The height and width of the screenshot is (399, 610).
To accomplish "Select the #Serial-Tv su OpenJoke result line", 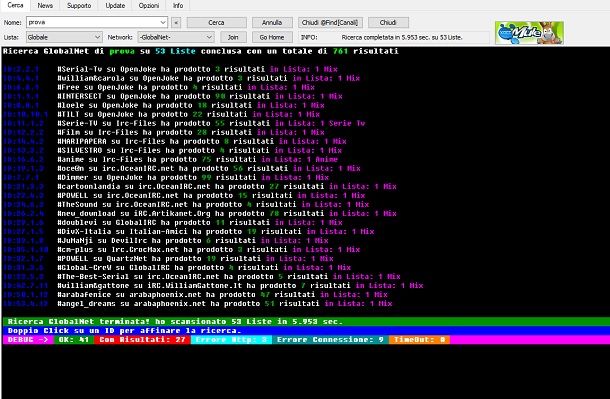I will (197, 69).
